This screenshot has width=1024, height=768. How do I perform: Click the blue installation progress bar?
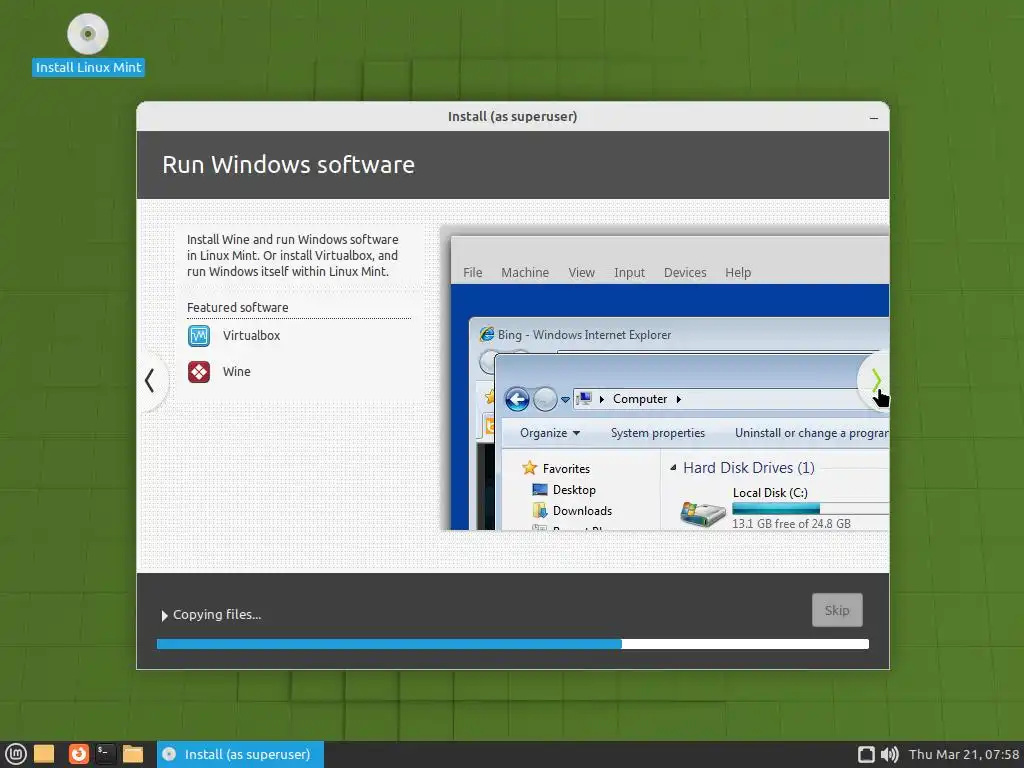(x=513, y=644)
